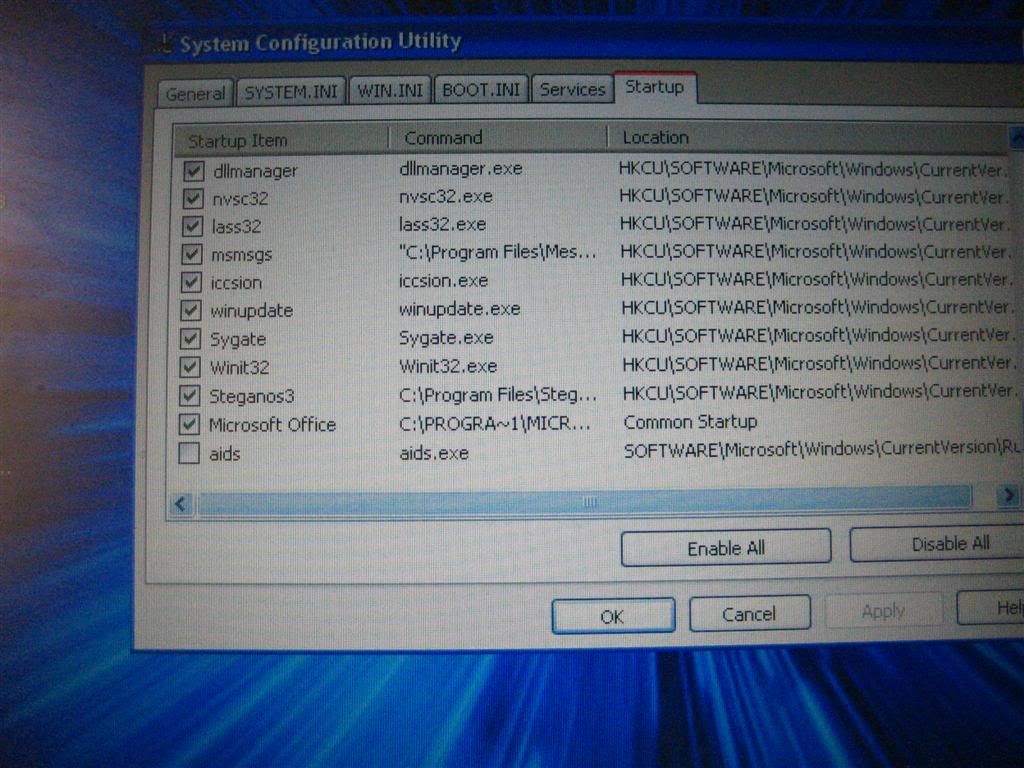Click the Disable All button
The width and height of the screenshot is (1024, 768).
(x=937, y=544)
